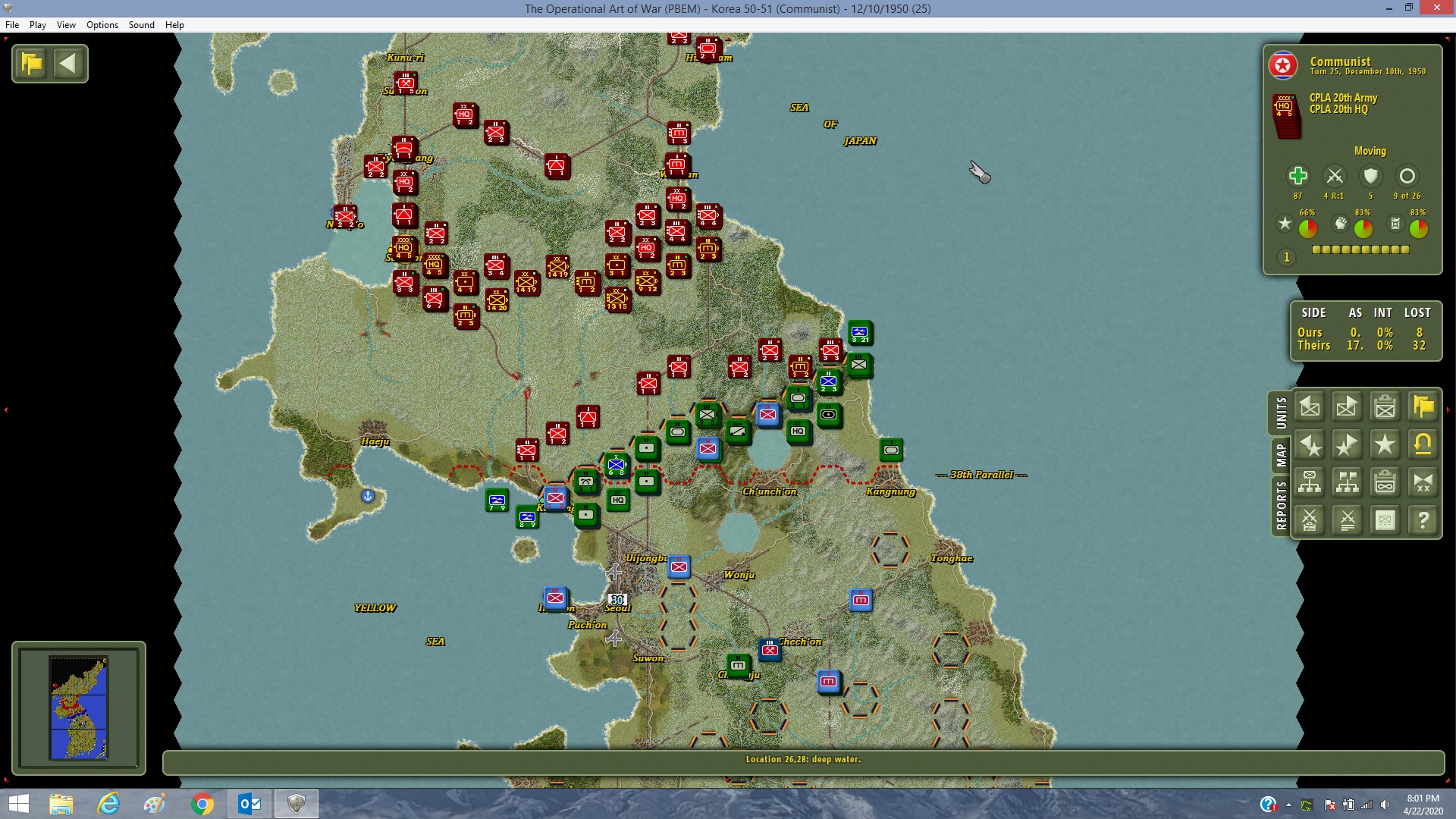Open the crossed-swords checklist icon
Viewport: 1456px width, 819px height.
[x=1310, y=521]
